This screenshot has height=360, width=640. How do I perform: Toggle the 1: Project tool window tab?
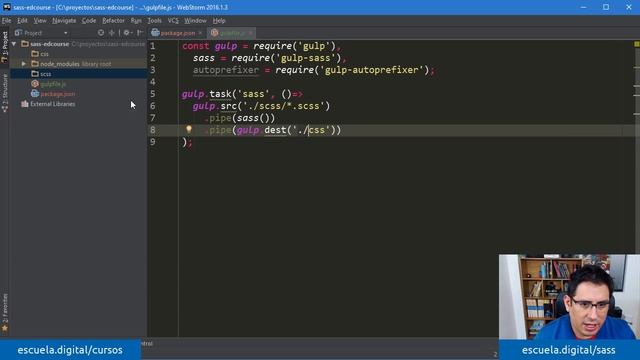click(4, 47)
